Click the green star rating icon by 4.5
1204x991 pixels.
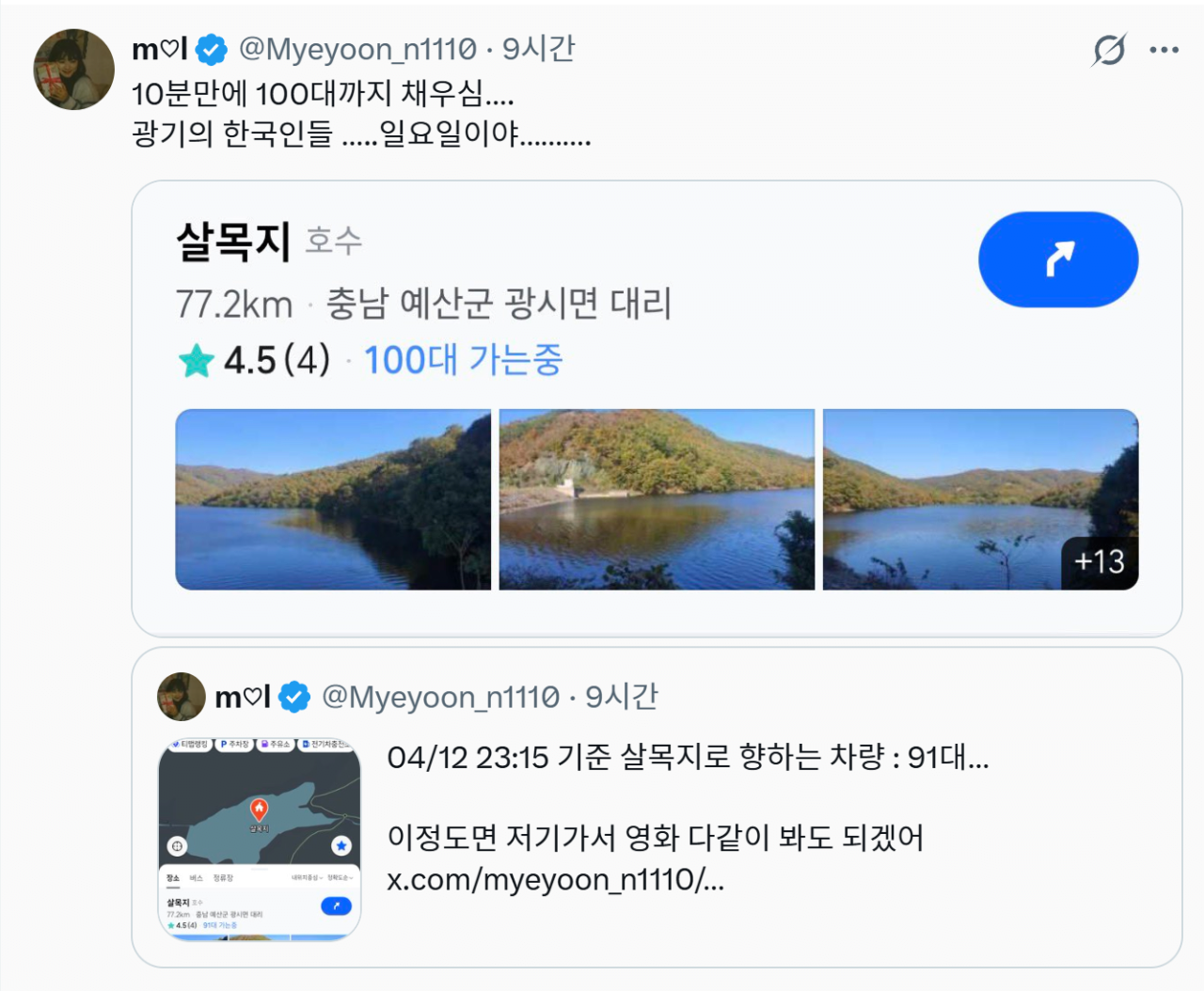[x=196, y=361]
